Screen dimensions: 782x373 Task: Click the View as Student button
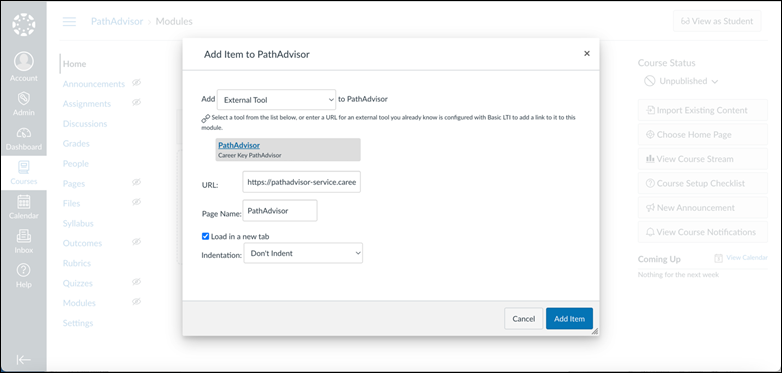pyautogui.click(x=717, y=21)
